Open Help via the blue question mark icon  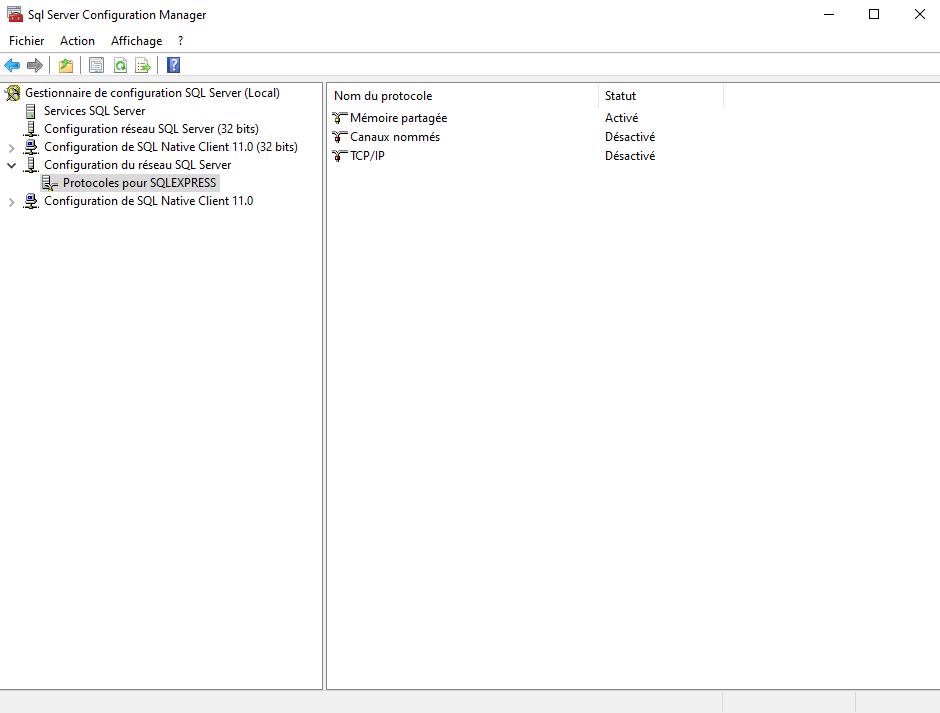pos(173,66)
